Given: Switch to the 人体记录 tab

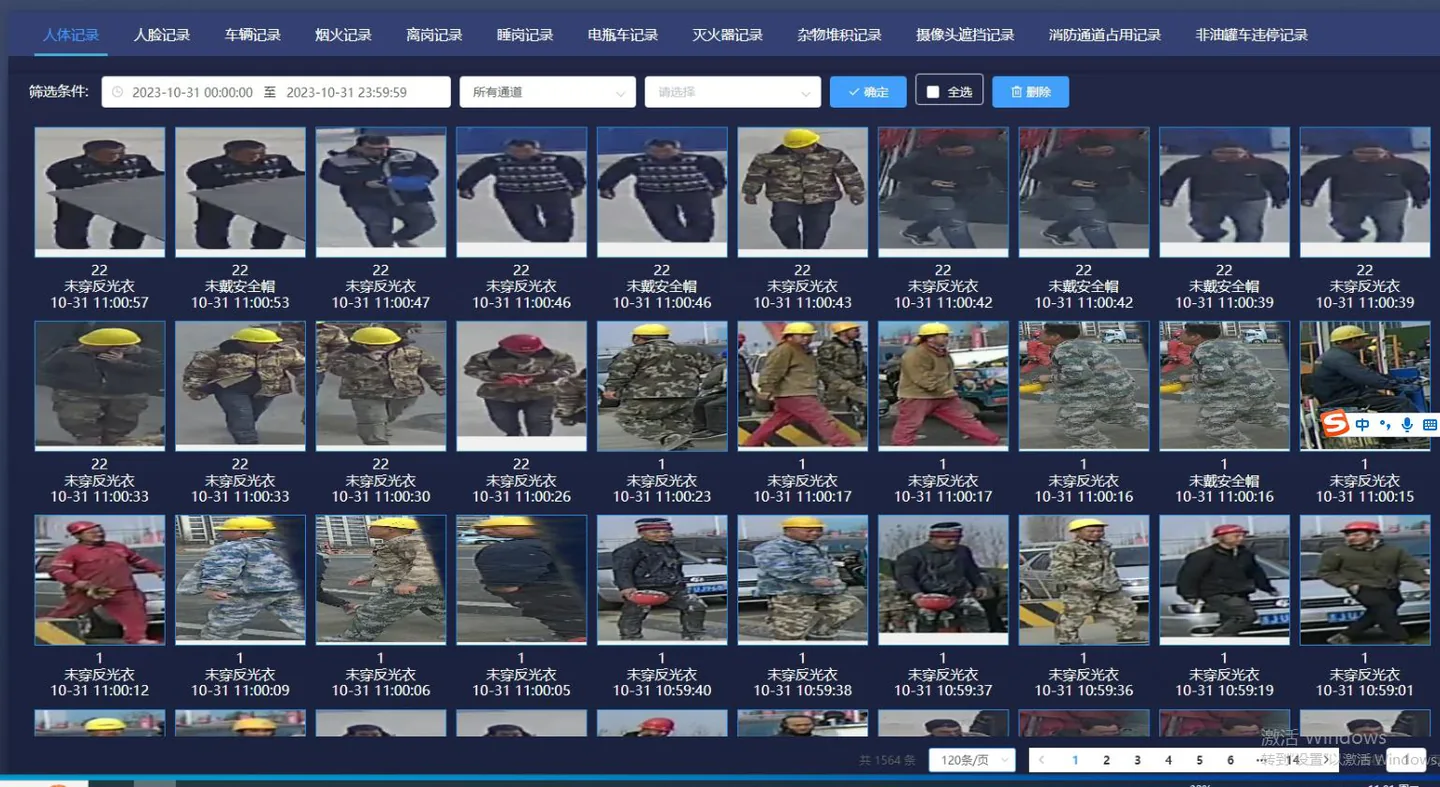Looking at the screenshot, I should 71,35.
